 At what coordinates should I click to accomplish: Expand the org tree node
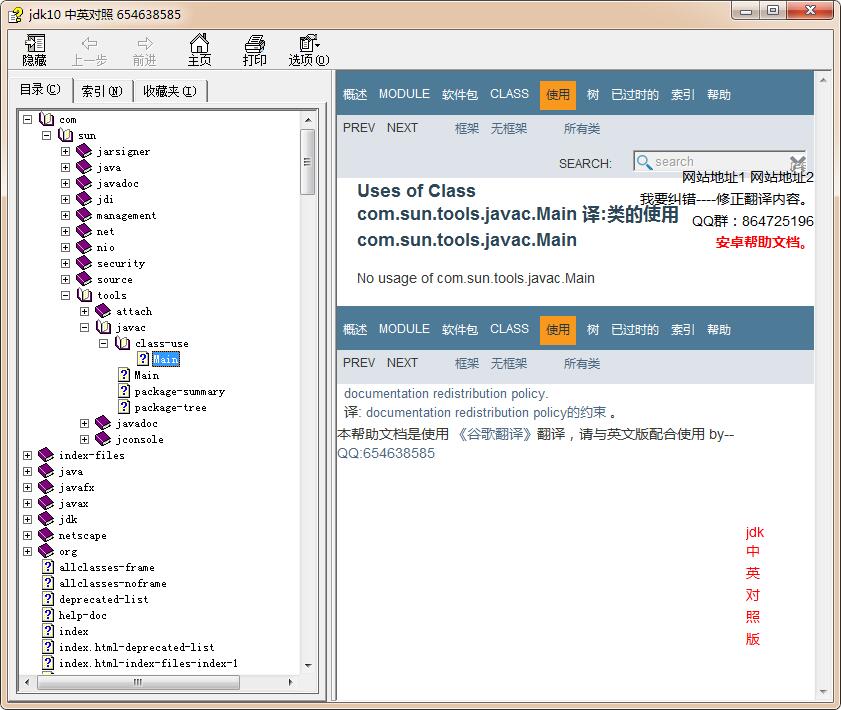(x=27, y=551)
